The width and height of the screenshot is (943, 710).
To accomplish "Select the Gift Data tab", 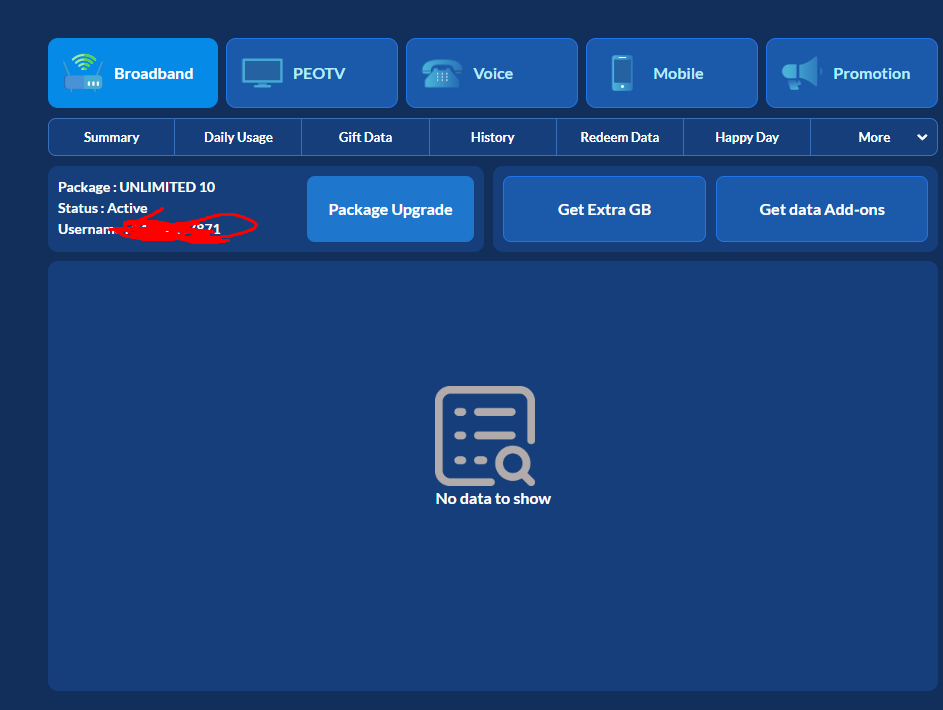I will click(365, 137).
